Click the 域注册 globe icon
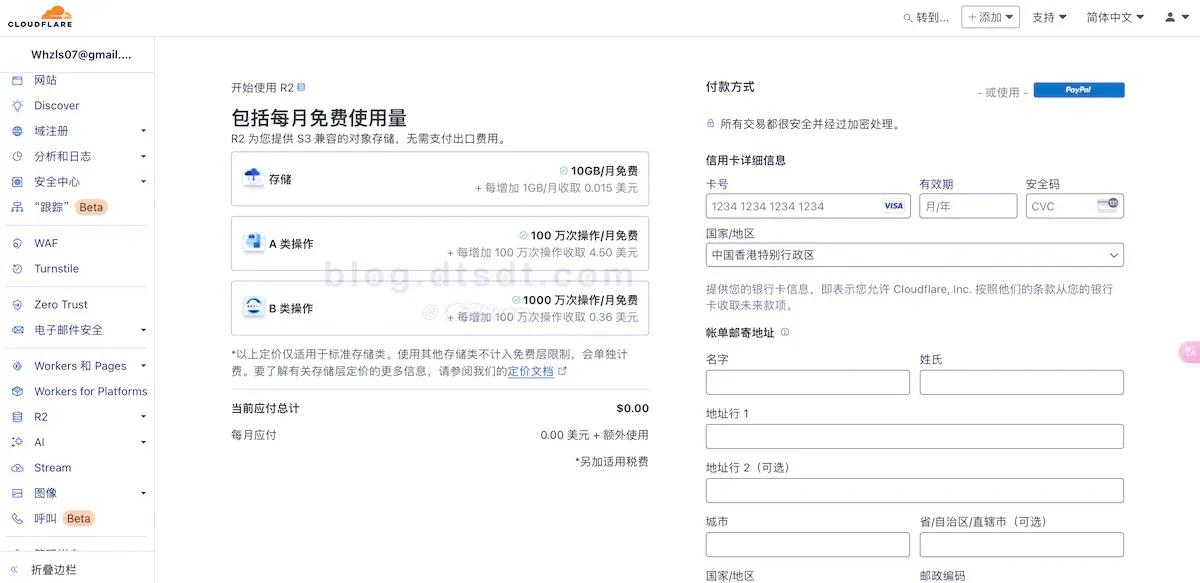The image size is (1200, 583). (17, 131)
